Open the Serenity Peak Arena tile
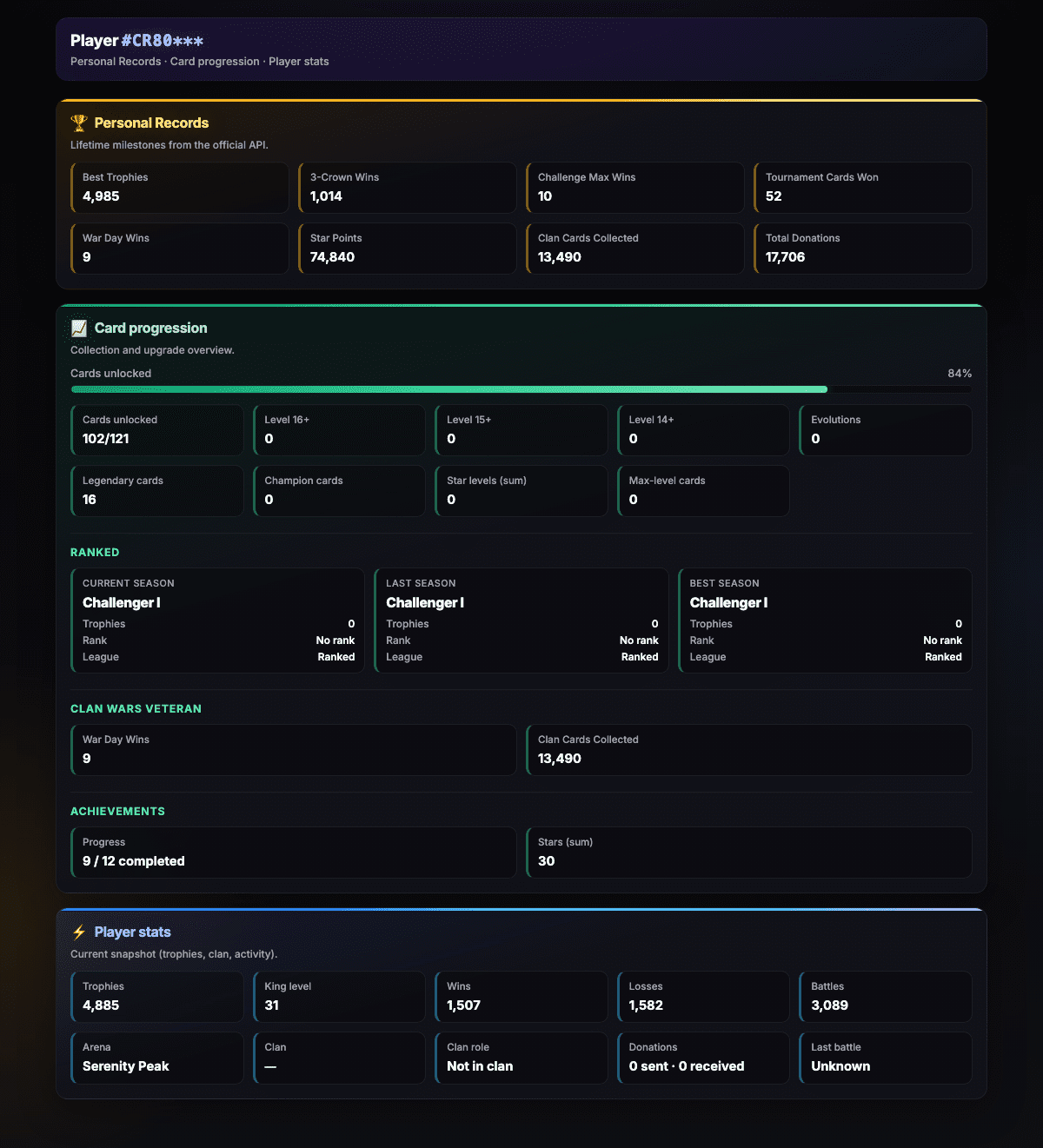The height and width of the screenshot is (1148, 1043). [157, 1058]
